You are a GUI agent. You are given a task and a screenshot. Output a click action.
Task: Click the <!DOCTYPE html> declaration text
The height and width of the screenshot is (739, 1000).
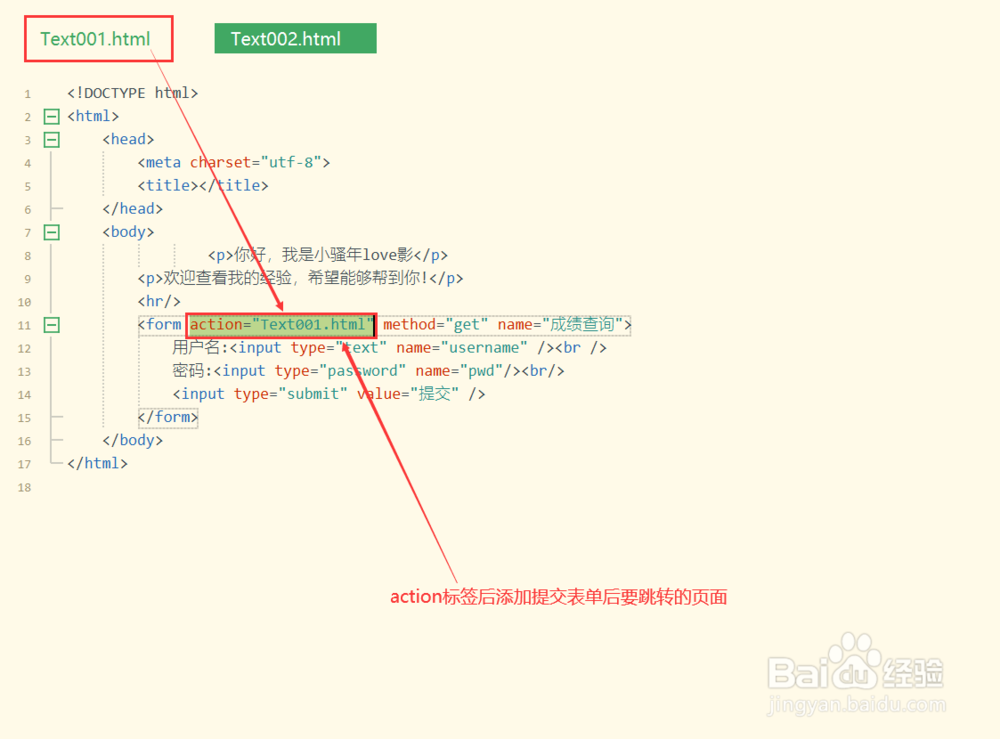coord(133,93)
